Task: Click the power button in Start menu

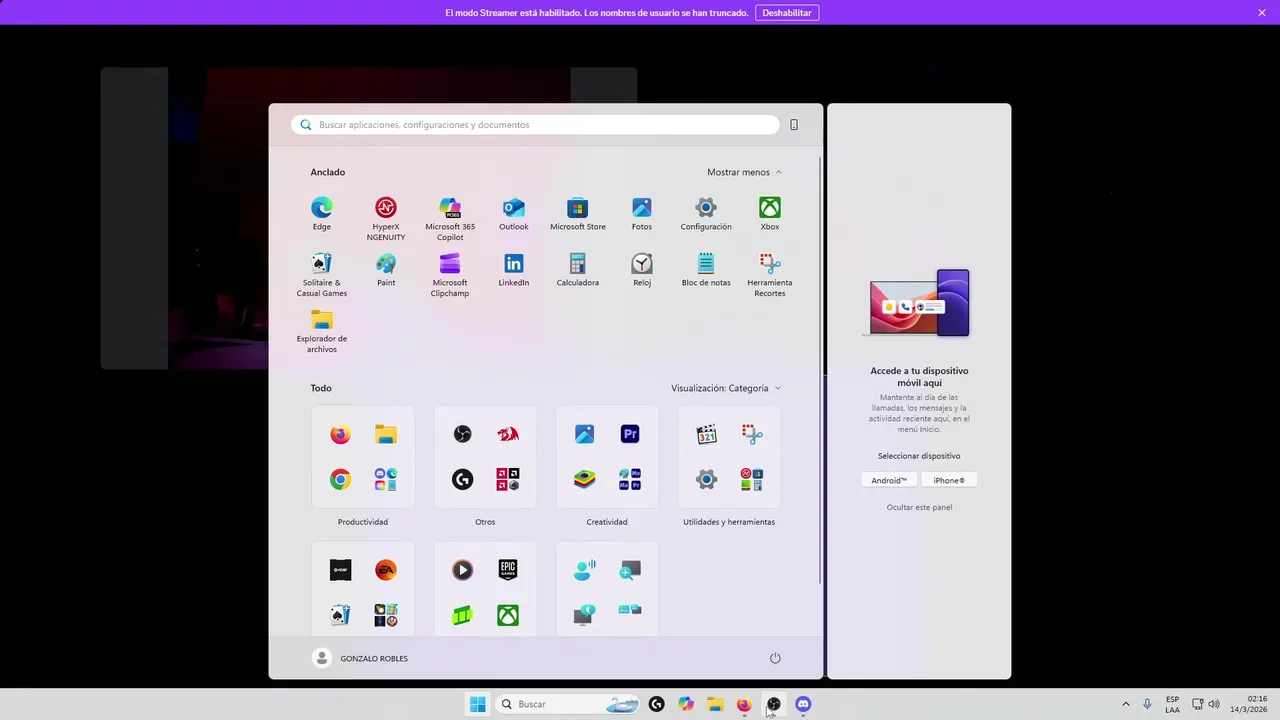Action: [775, 658]
